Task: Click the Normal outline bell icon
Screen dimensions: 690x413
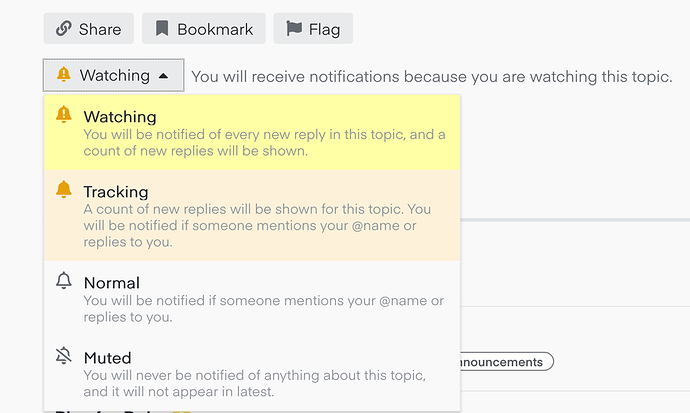Action: [x=64, y=282]
